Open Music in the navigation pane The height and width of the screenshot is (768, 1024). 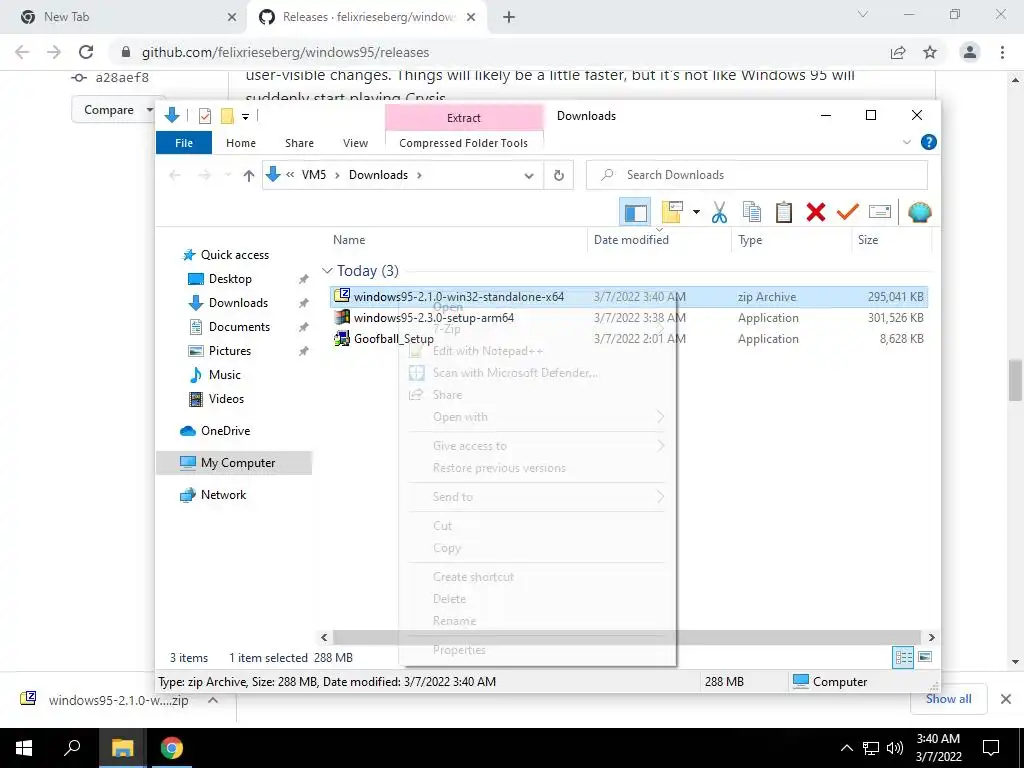[x=225, y=375]
